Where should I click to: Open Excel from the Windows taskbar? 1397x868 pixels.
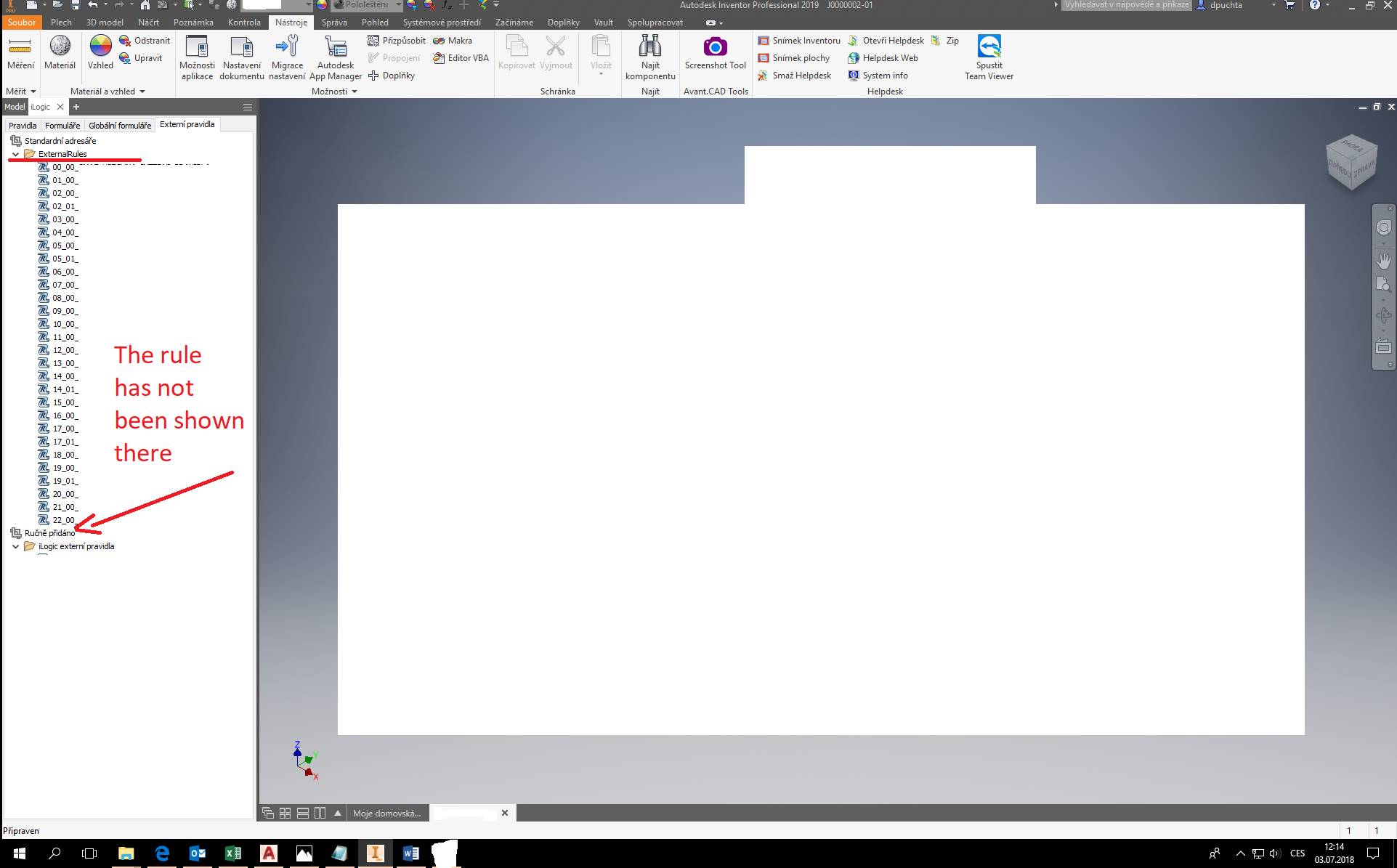click(233, 853)
